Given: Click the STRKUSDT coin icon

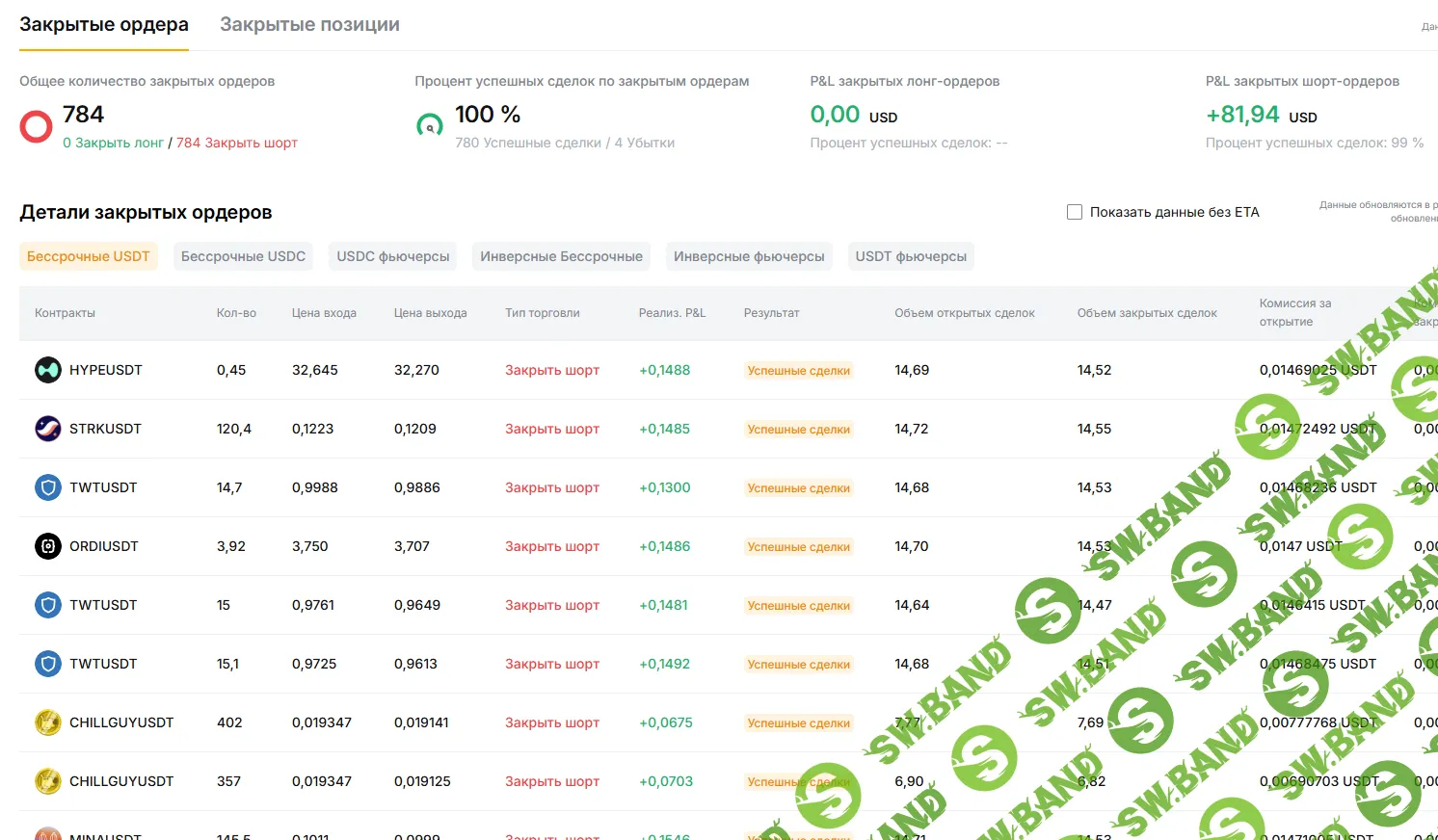Looking at the screenshot, I should click(48, 429).
